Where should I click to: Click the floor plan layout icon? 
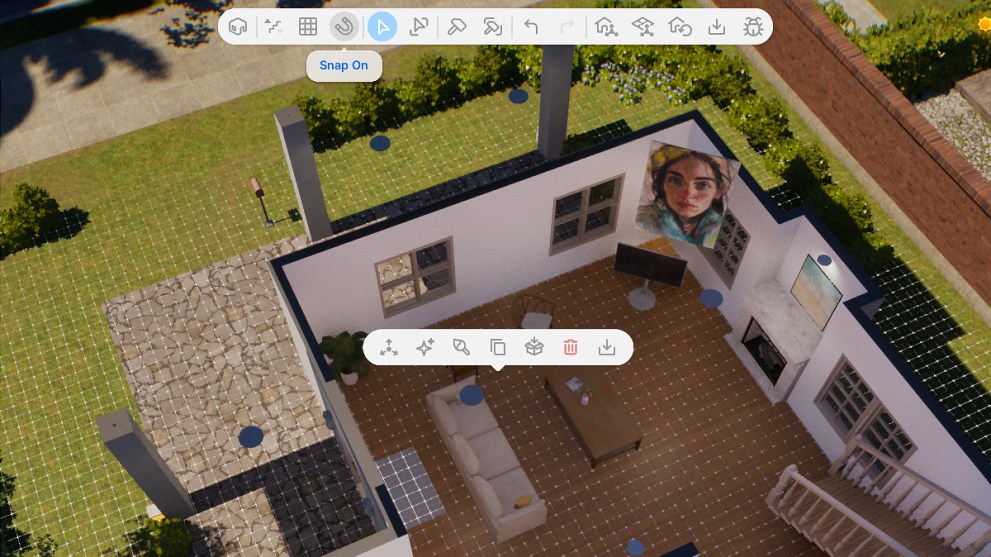click(642, 27)
